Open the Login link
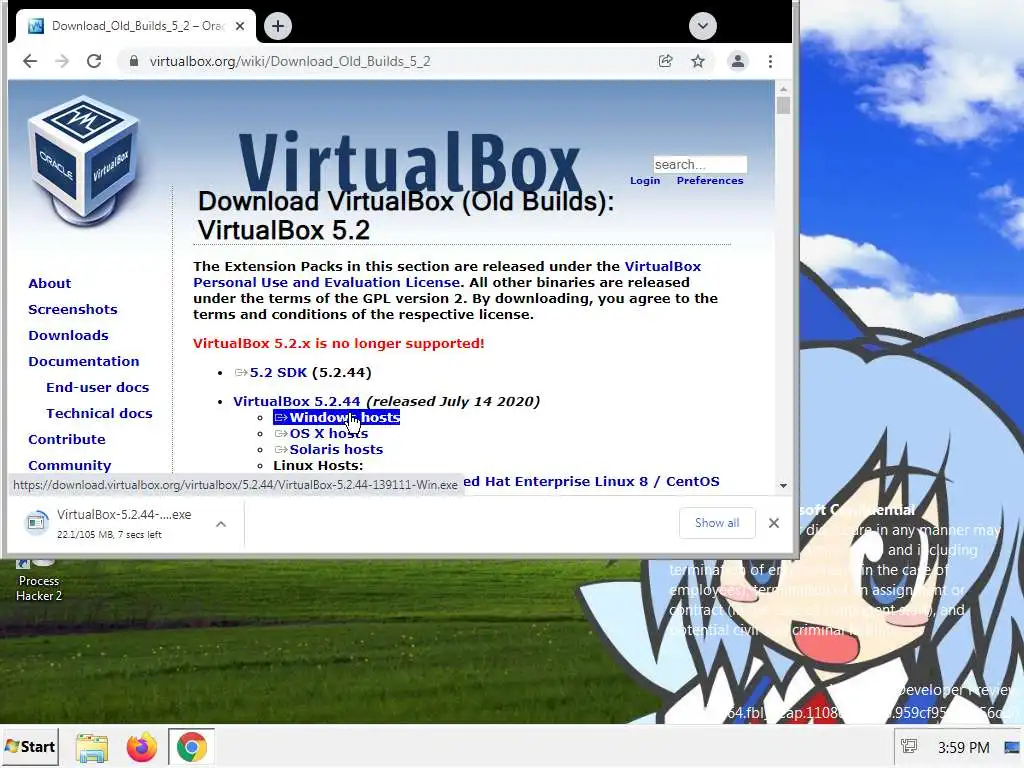This screenshot has width=1024, height=768. (645, 181)
